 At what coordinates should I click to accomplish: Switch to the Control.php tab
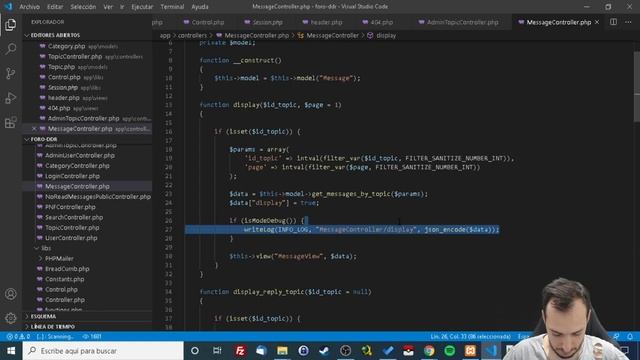tap(204, 22)
